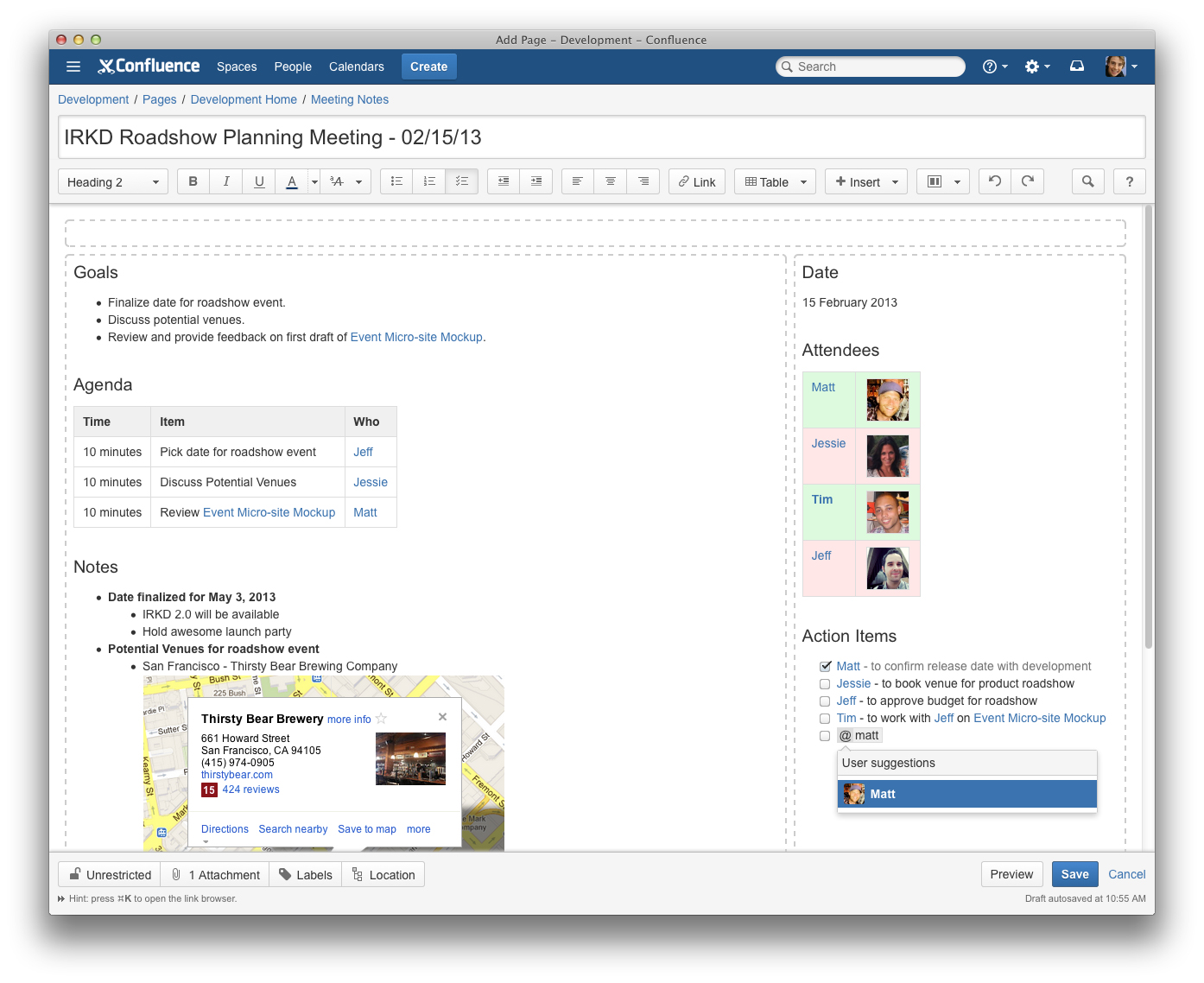Check Jessie's book venue task
The image size is (1204, 983).
(825, 684)
